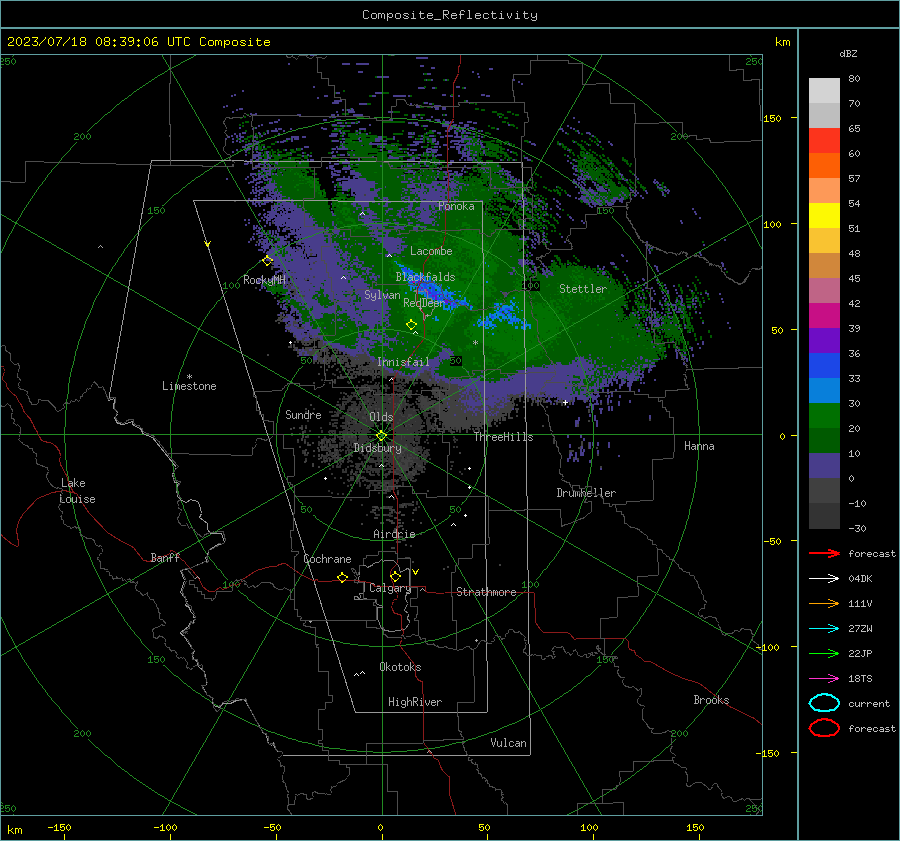The image size is (900, 841).
Task: Click the dBZ legend heading
Action: click(x=848, y=54)
